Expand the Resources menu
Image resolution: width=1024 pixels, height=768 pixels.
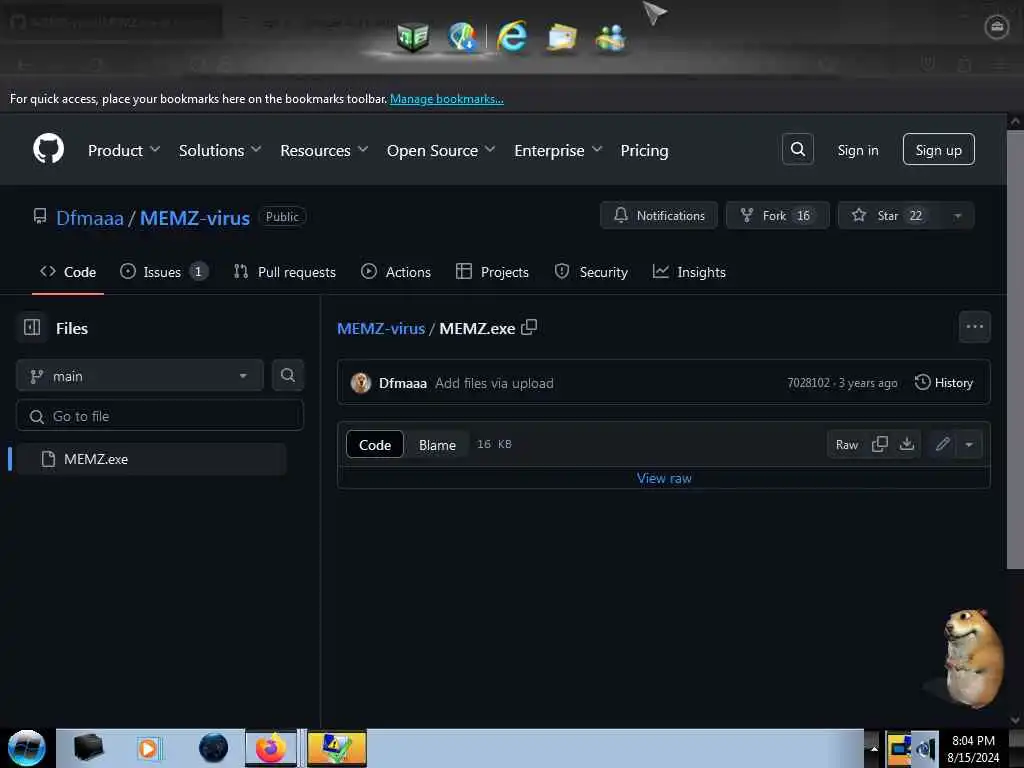tap(324, 150)
